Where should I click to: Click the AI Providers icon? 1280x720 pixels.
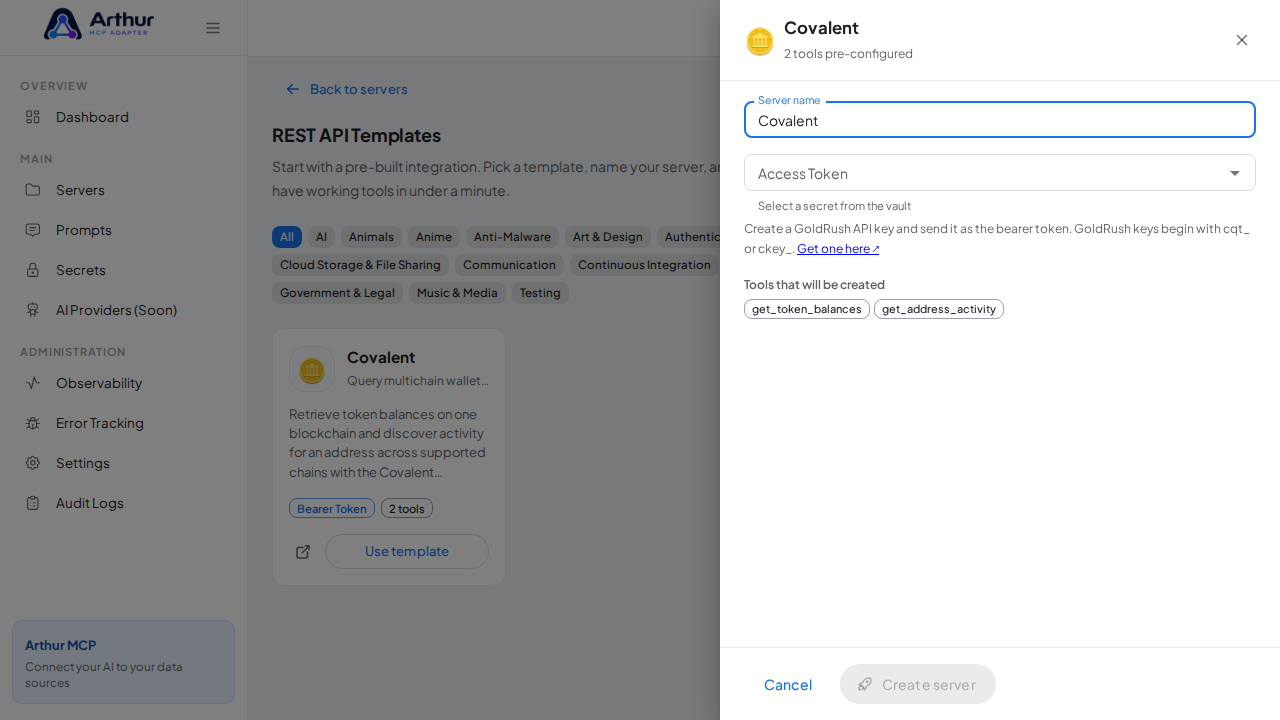coord(33,310)
